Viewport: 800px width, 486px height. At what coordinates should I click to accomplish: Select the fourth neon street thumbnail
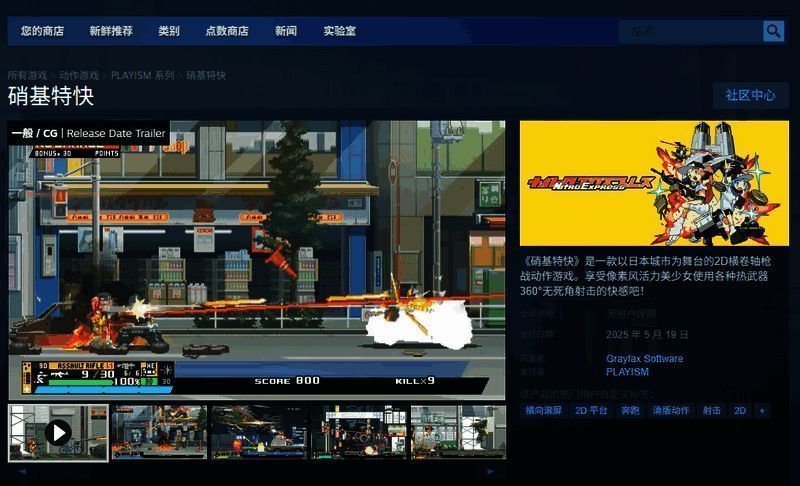[359, 432]
